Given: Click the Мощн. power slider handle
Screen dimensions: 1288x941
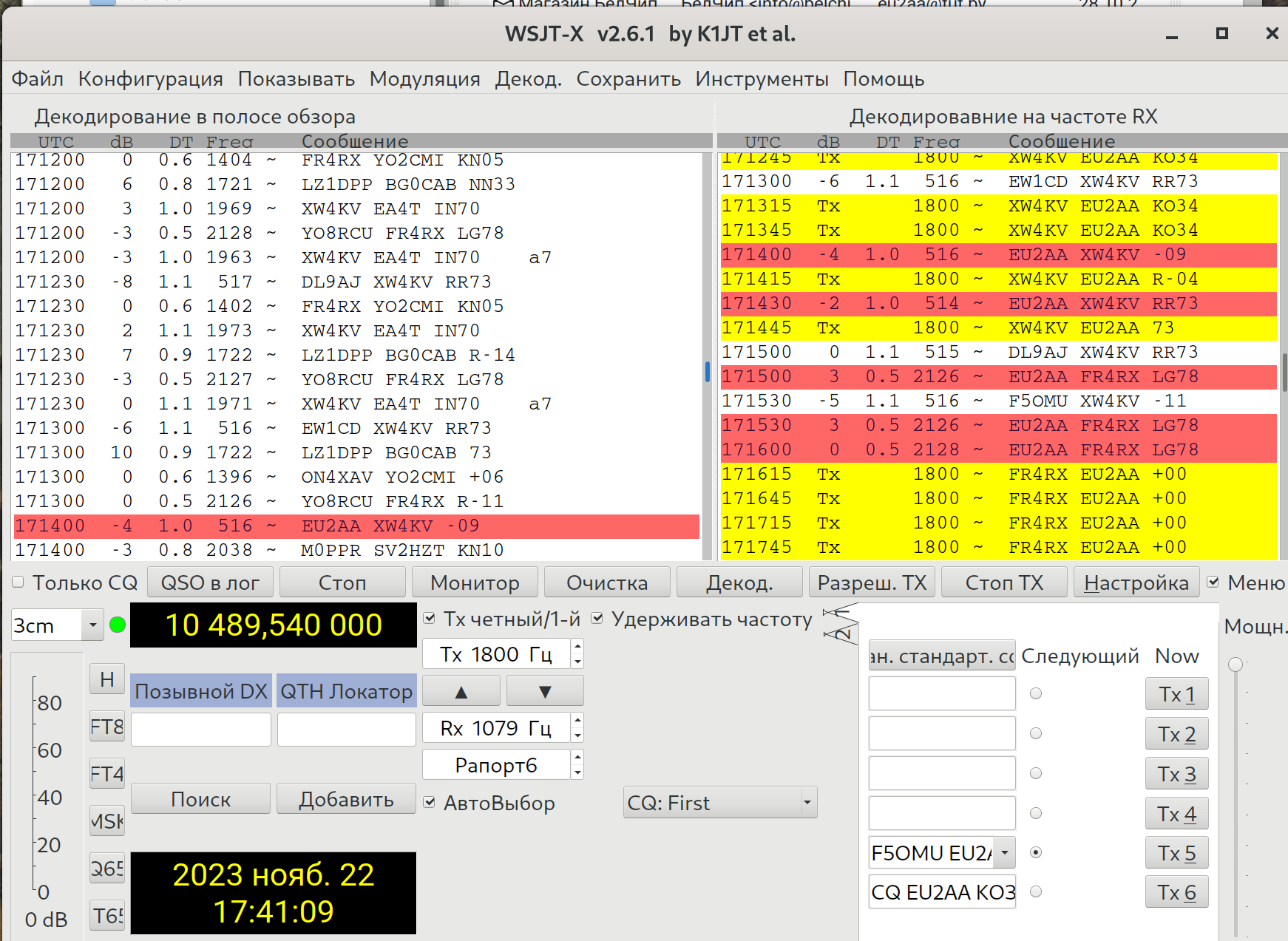Looking at the screenshot, I should [x=1235, y=665].
